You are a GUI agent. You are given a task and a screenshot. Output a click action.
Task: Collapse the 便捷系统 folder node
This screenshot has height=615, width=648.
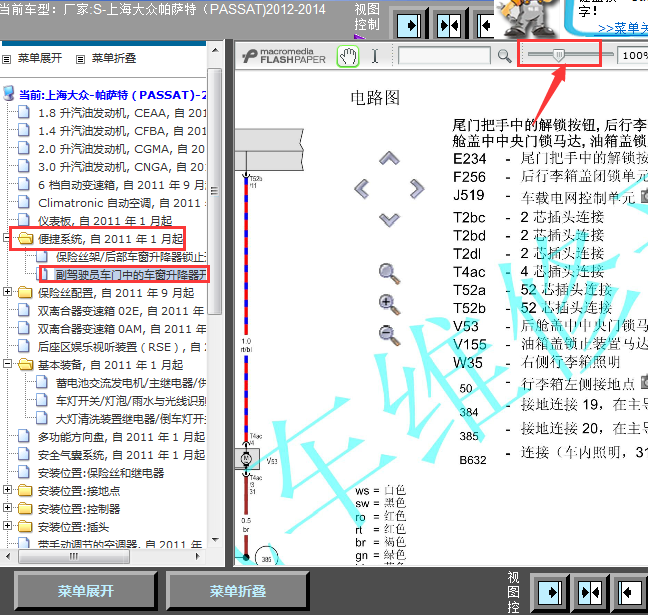tap(7, 238)
